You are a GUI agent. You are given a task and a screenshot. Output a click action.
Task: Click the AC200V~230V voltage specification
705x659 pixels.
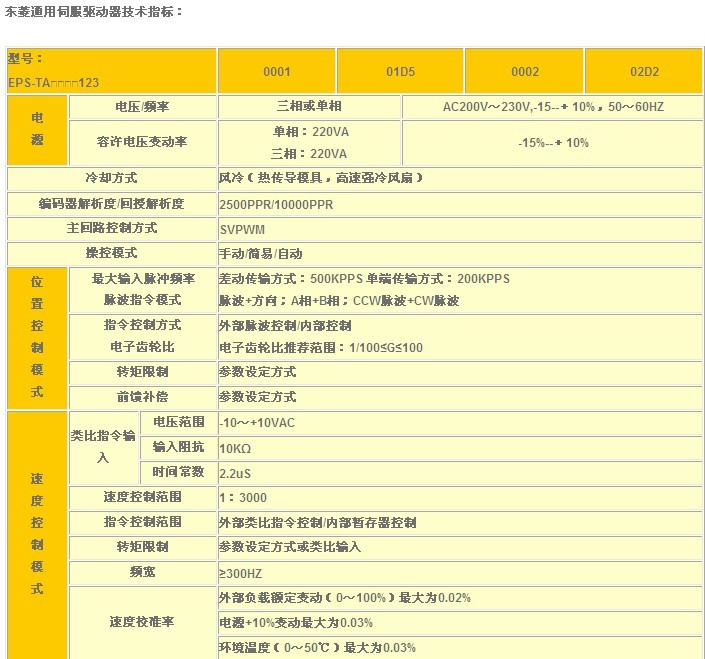coord(553,107)
